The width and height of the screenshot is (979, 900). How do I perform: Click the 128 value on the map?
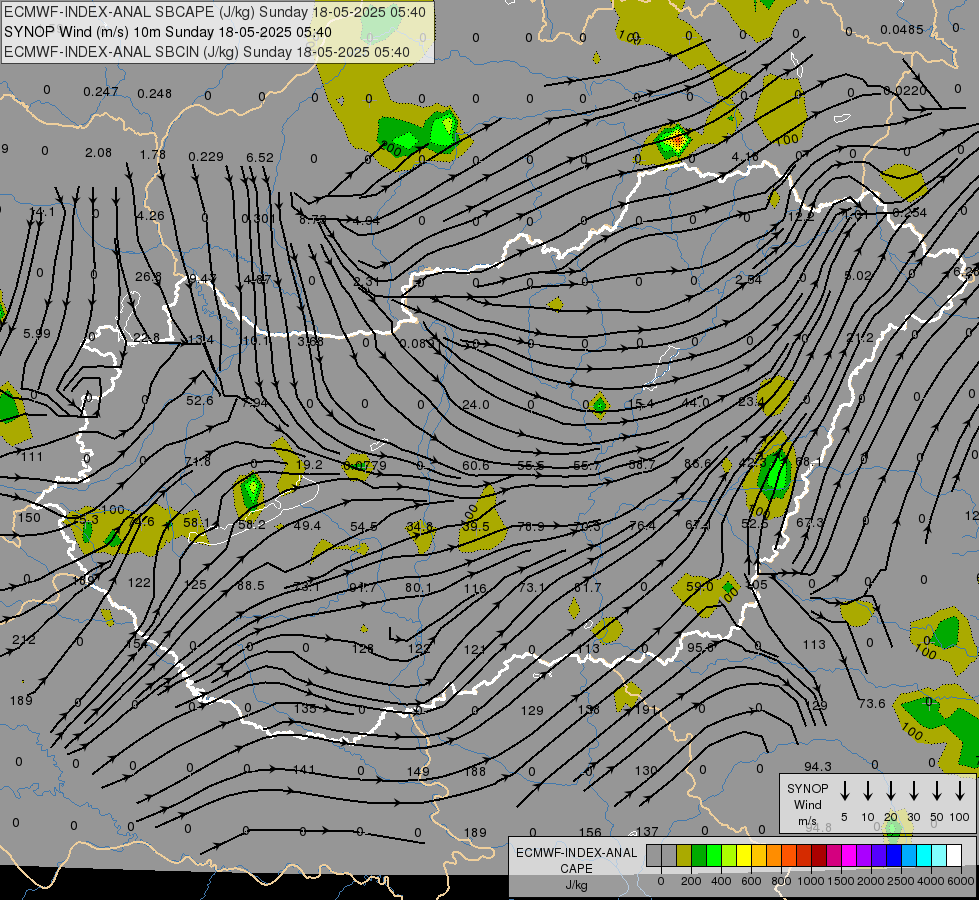click(x=363, y=649)
